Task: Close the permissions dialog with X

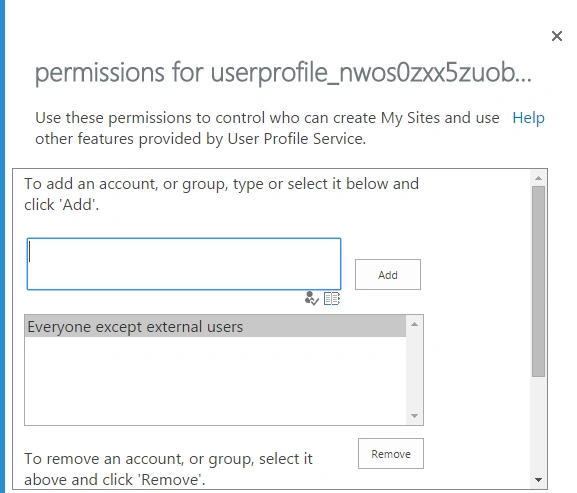Action: 557,36
